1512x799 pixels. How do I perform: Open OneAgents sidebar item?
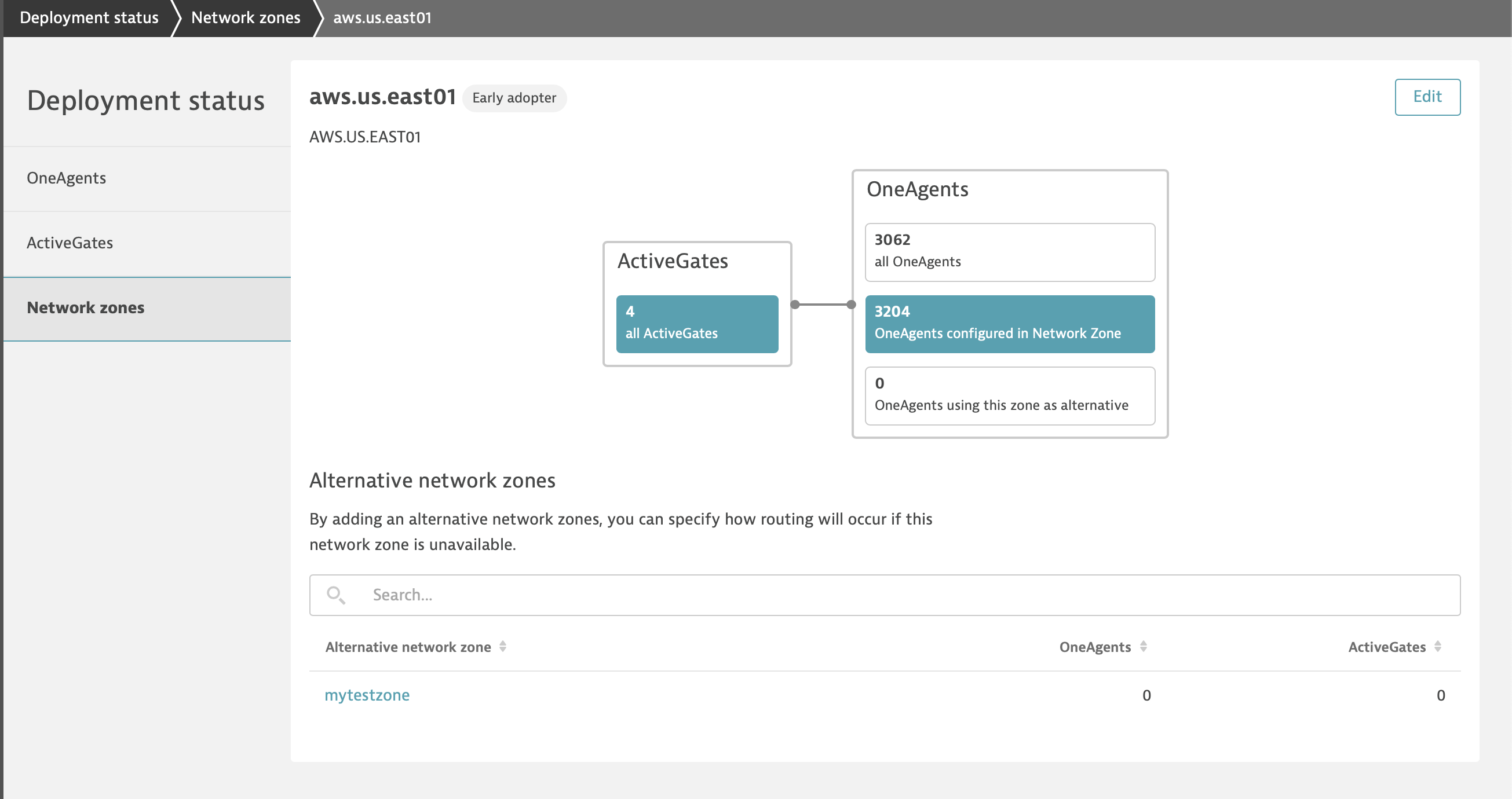(x=147, y=178)
